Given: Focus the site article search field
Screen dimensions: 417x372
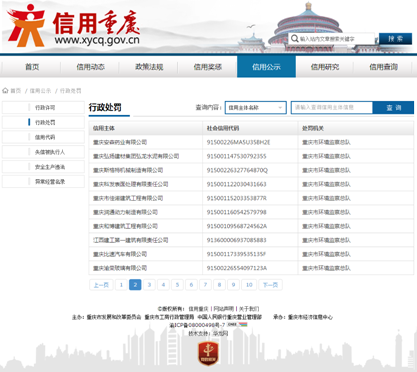Looking at the screenshot, I should (331, 39).
